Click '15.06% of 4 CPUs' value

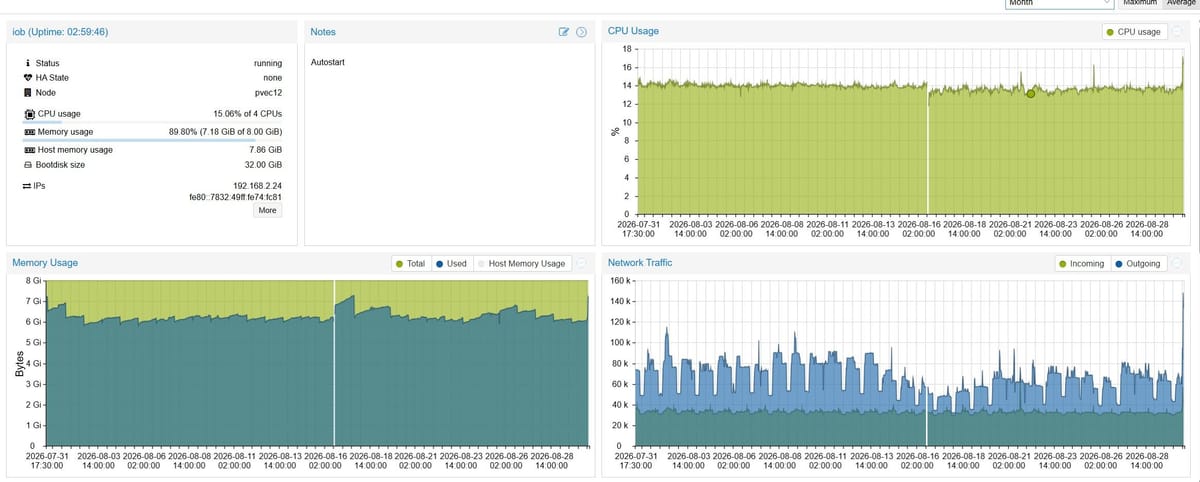coord(248,114)
